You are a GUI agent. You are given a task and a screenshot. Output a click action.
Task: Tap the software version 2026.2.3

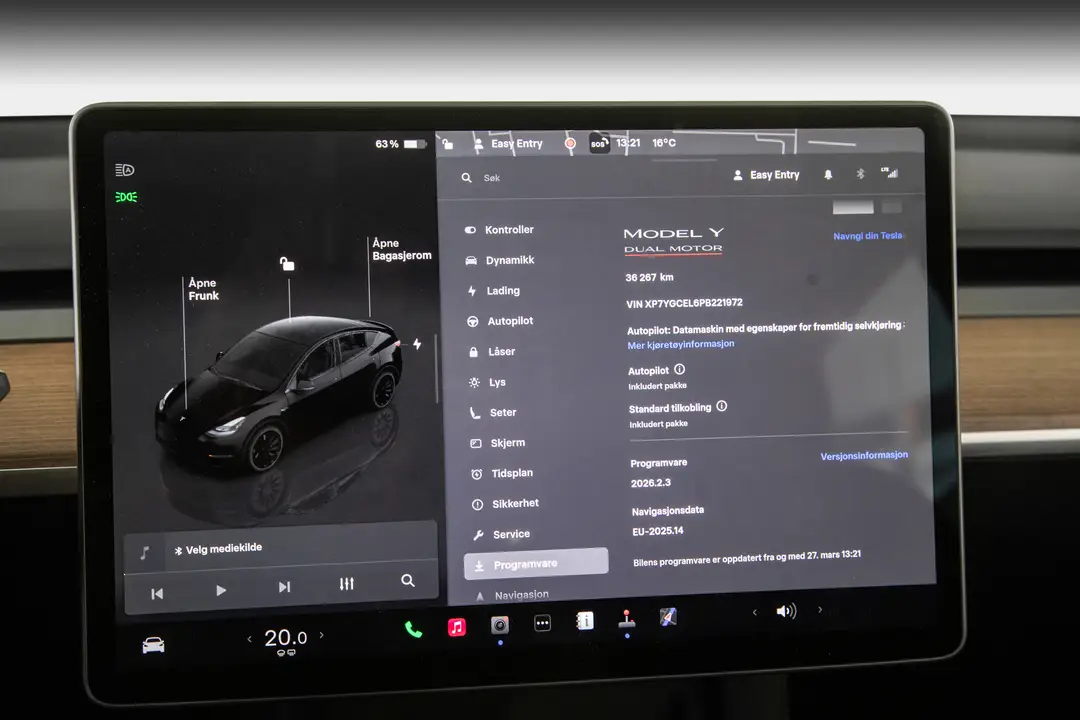(x=650, y=483)
